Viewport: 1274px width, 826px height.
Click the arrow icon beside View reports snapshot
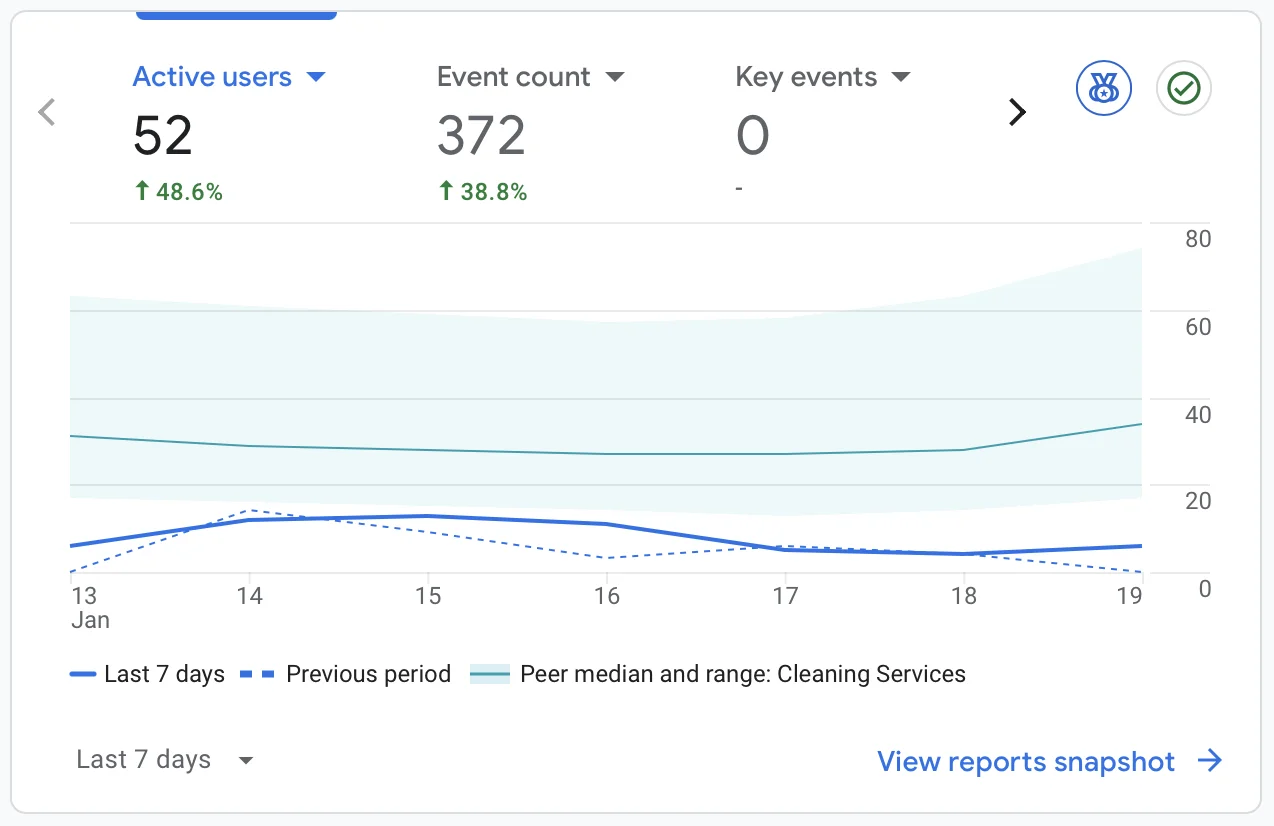[1210, 761]
